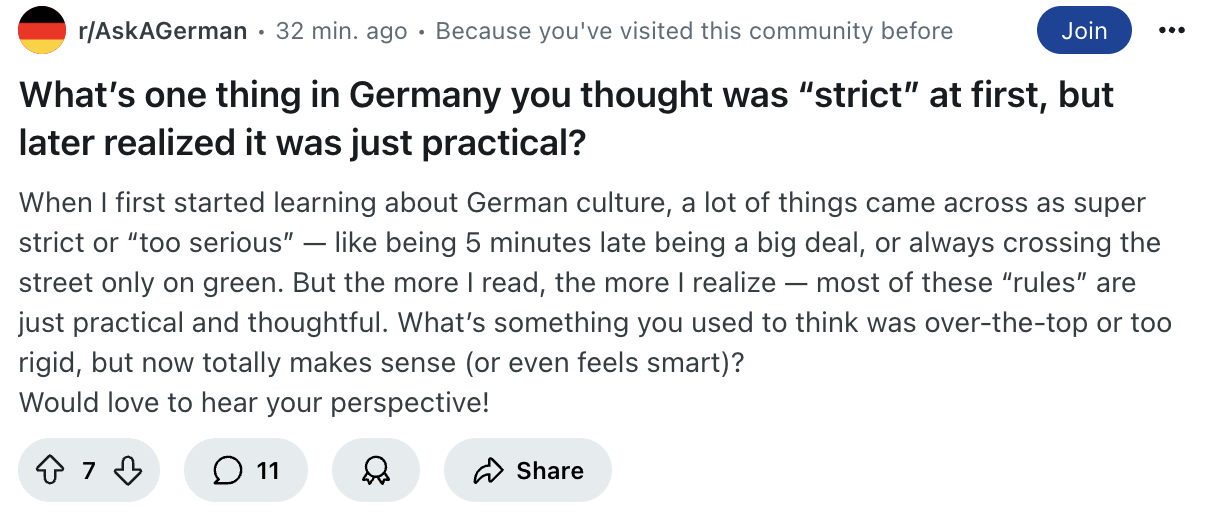Click the post body paragraph text

(595, 302)
